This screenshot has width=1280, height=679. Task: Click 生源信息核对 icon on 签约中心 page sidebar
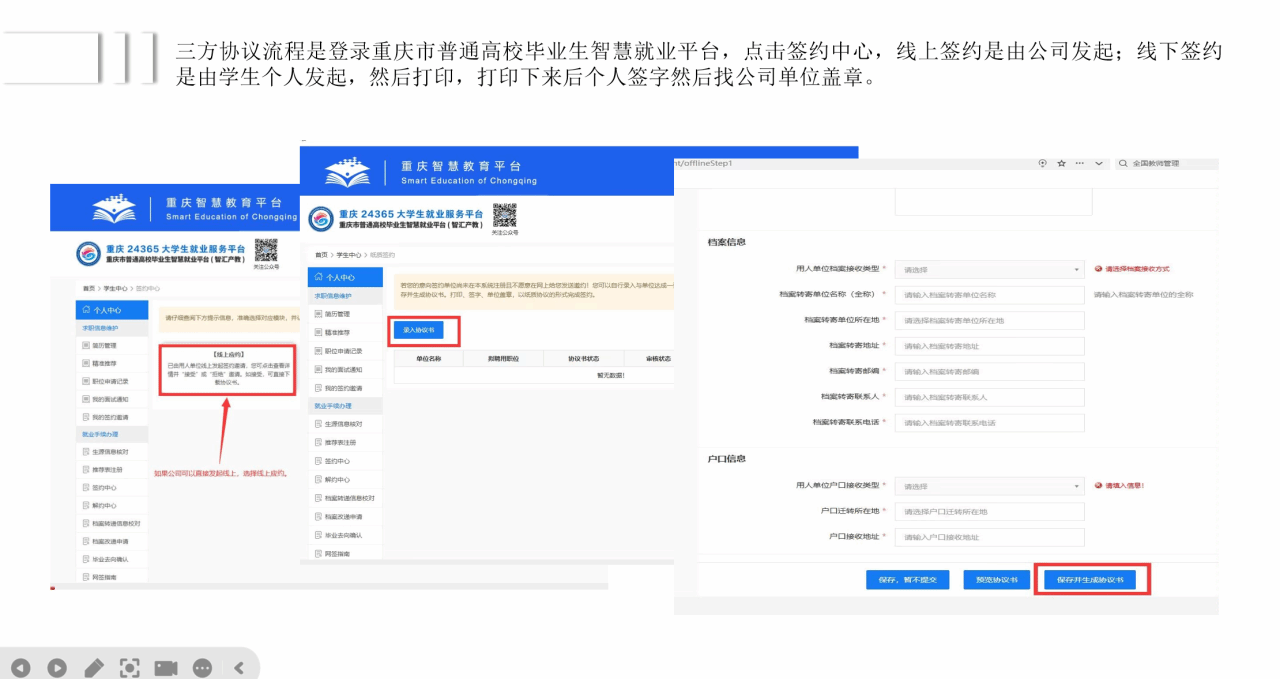tap(87, 452)
